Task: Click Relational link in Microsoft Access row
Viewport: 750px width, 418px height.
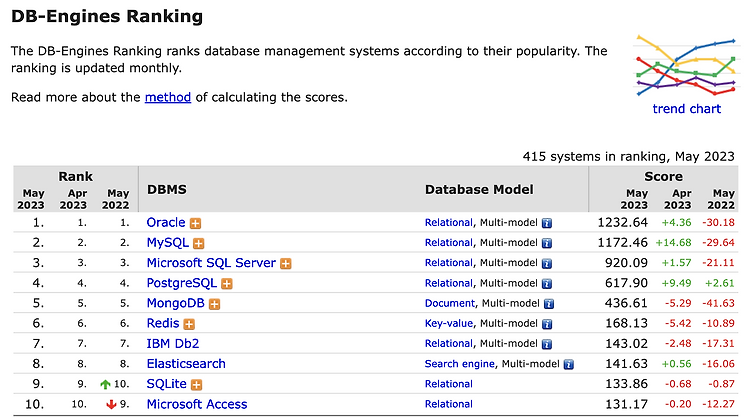Action: 449,404
